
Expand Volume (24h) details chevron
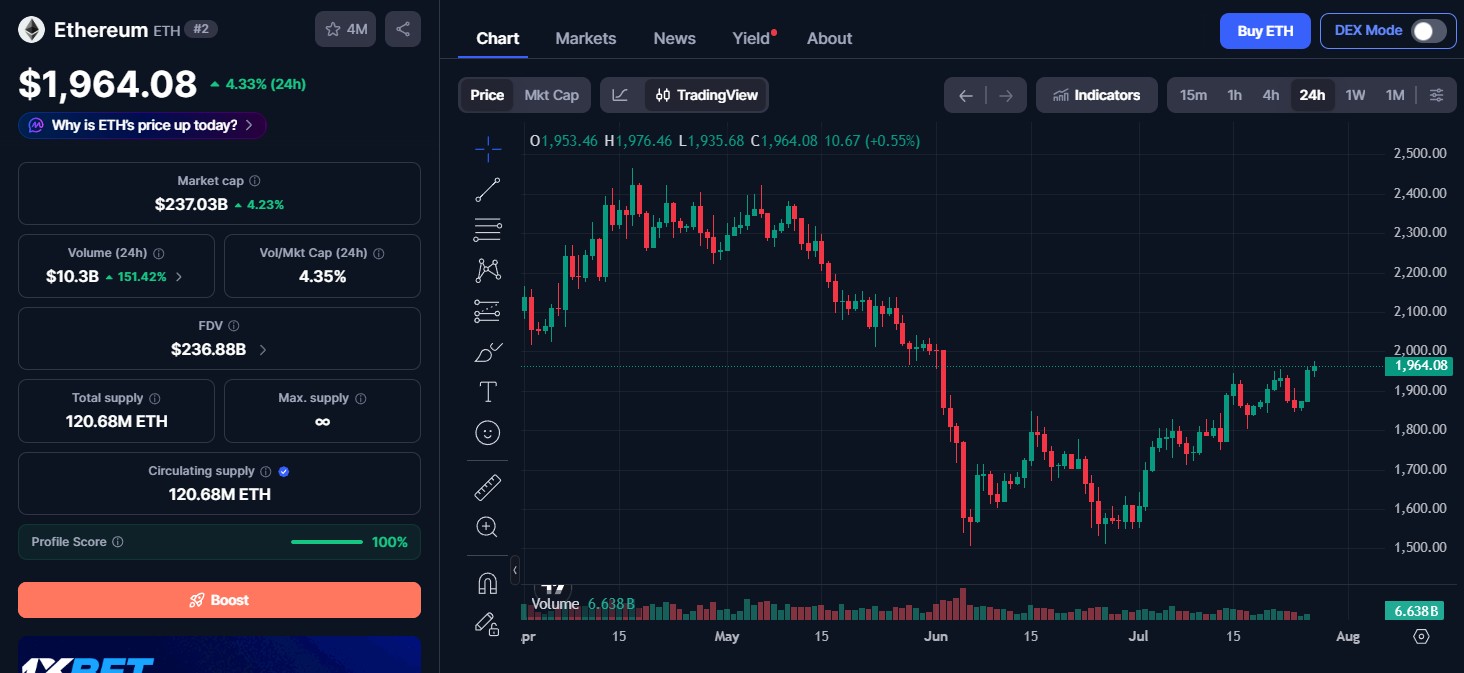point(179,277)
